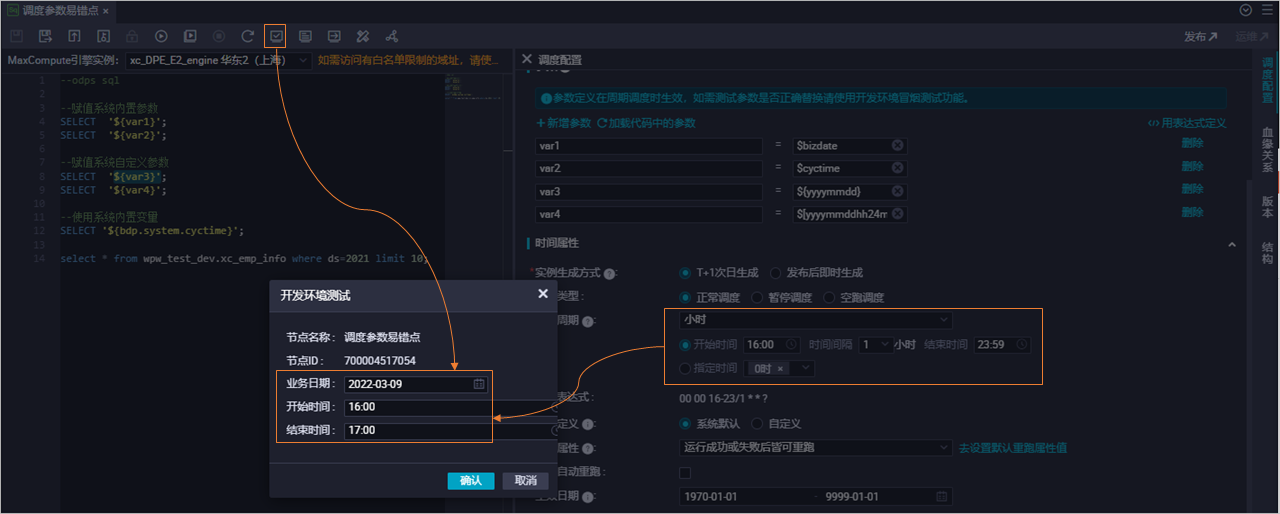The width and height of the screenshot is (1280, 514).
Task: Click help icon next to 实例生成方式
Action: pyautogui.click(x=610, y=273)
